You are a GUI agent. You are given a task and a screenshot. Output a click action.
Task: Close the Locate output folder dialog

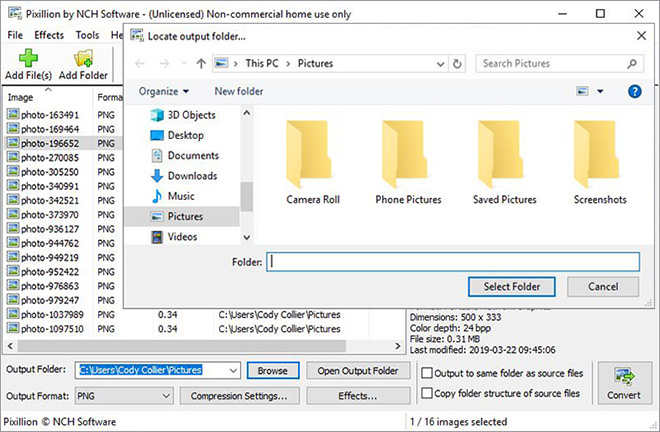[641, 36]
